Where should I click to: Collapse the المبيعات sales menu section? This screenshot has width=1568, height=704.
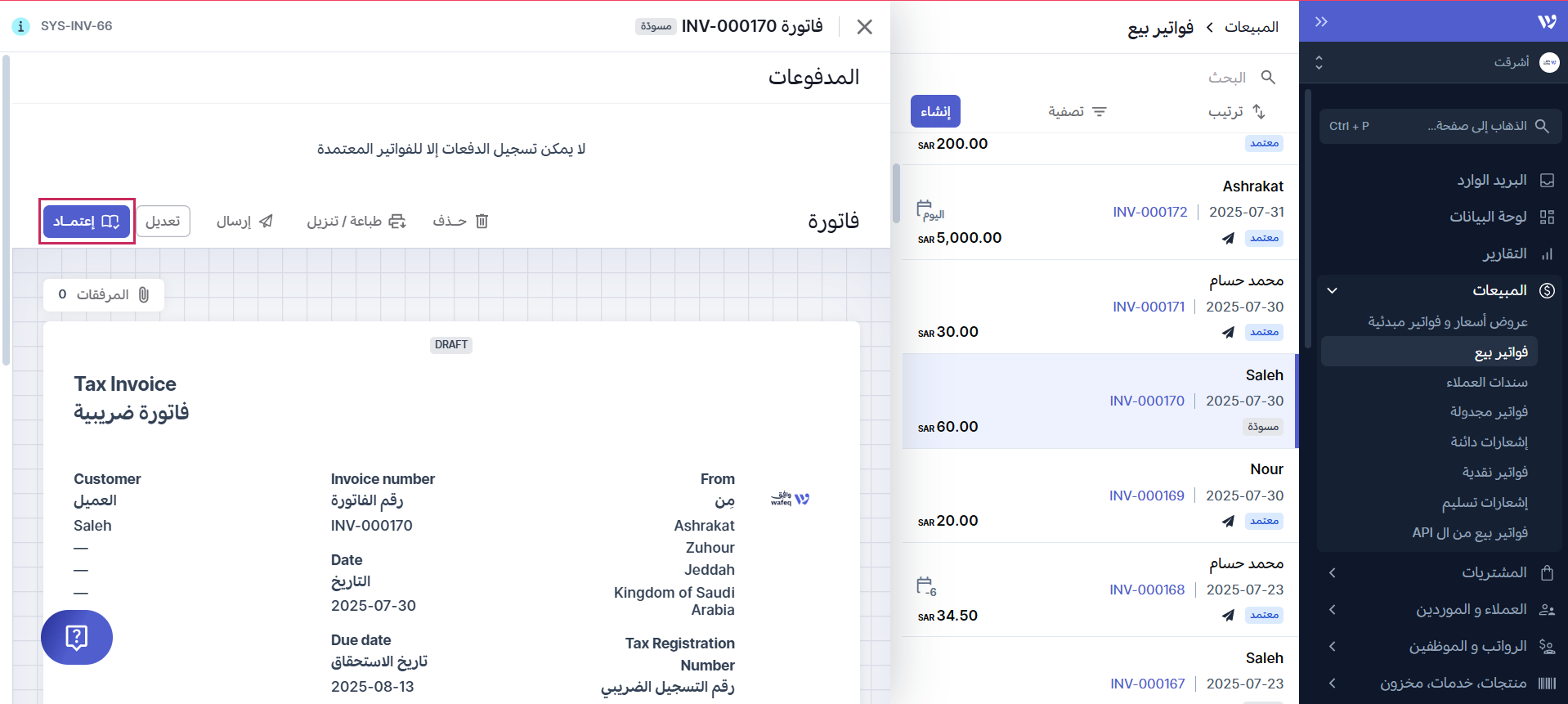[x=1333, y=290]
